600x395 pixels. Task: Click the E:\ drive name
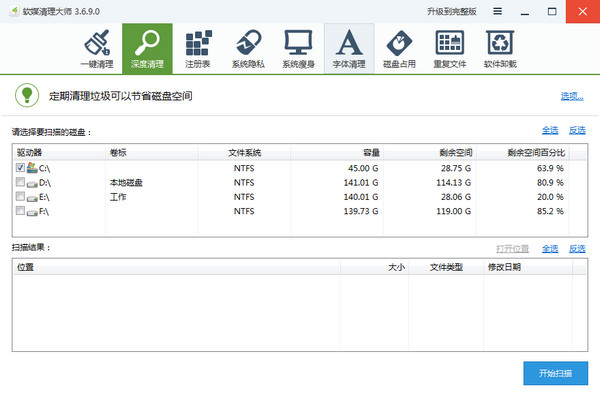pyautogui.click(x=44, y=197)
